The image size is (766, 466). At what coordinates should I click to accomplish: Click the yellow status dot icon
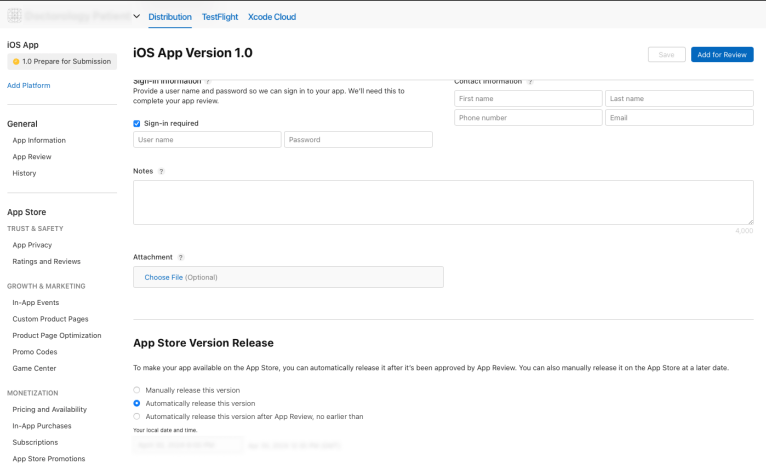(x=16, y=62)
